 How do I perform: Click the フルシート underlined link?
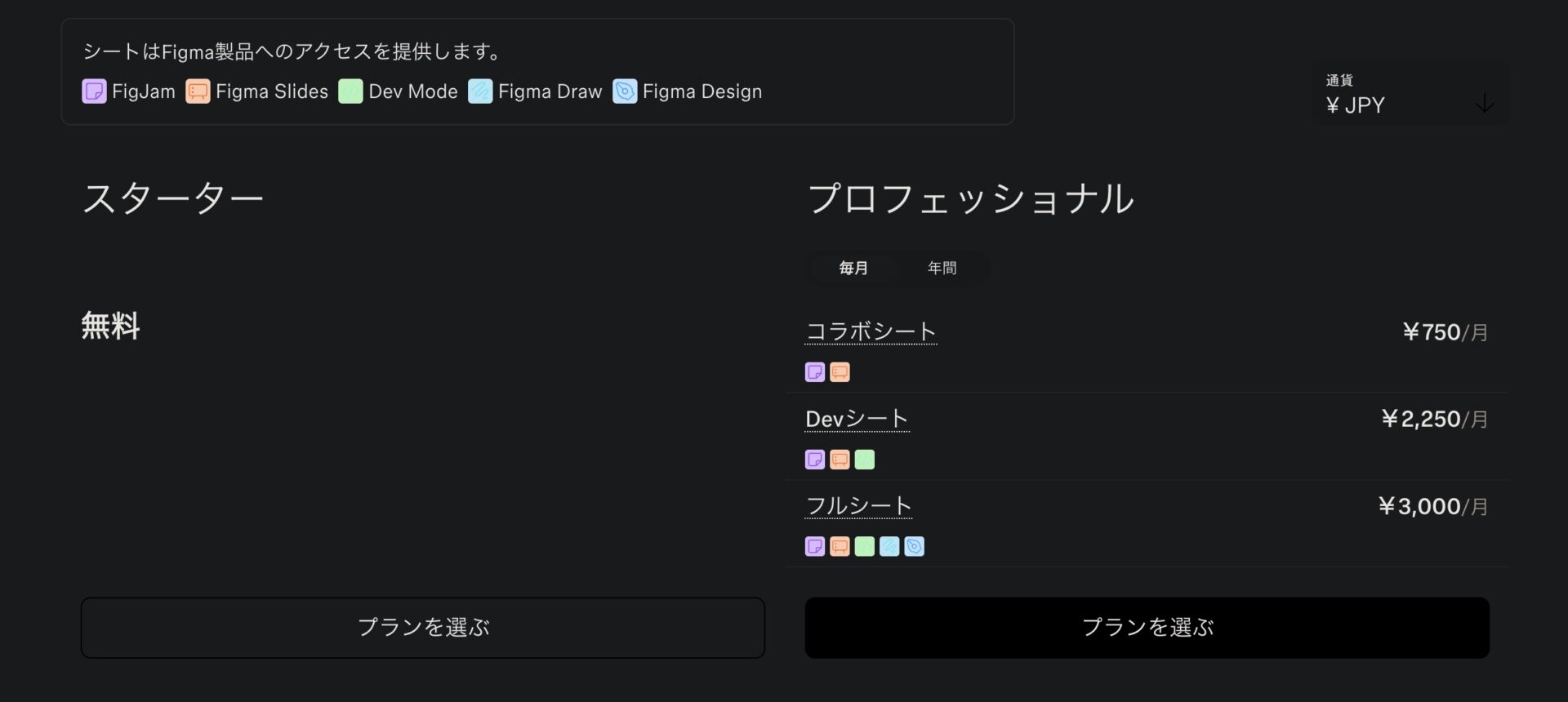pos(858,506)
